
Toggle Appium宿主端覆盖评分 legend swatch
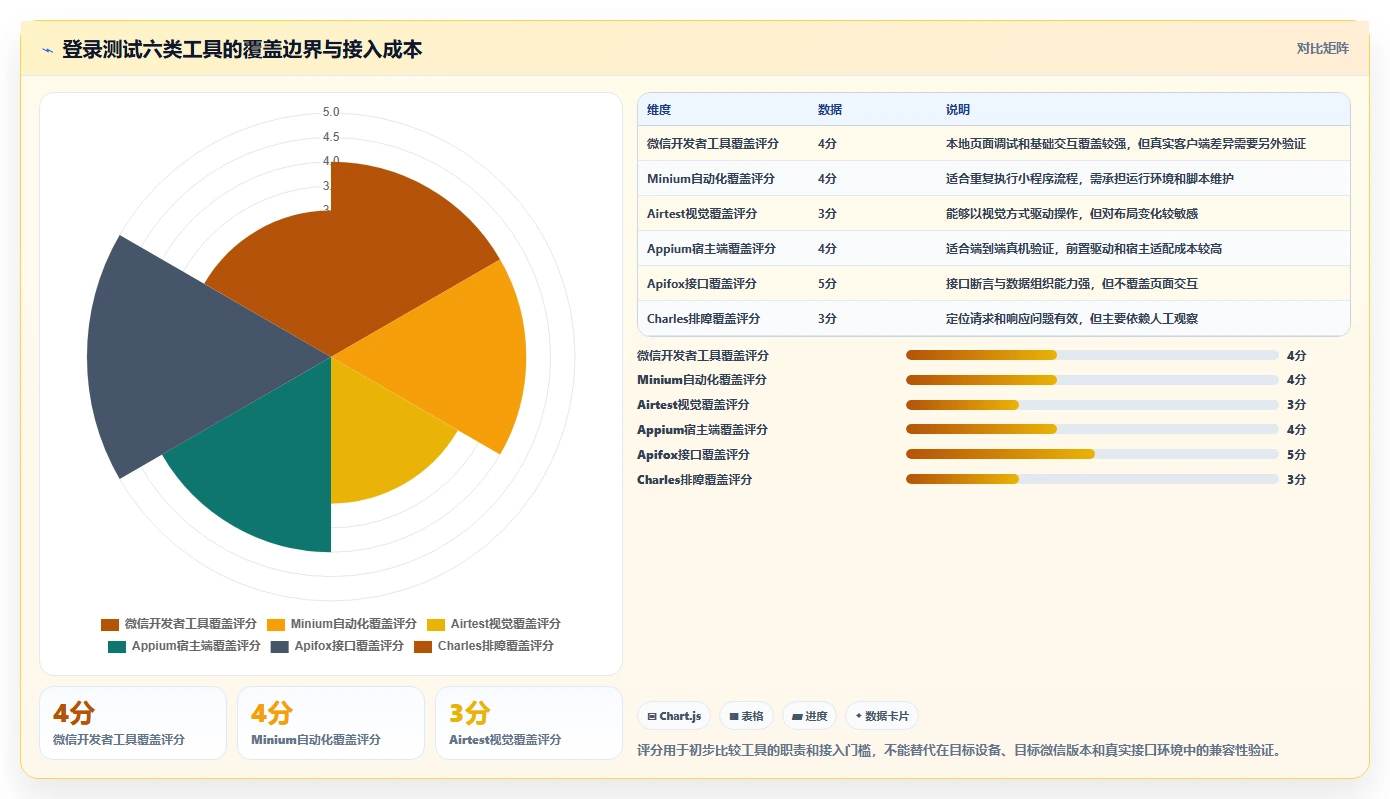tap(117, 646)
